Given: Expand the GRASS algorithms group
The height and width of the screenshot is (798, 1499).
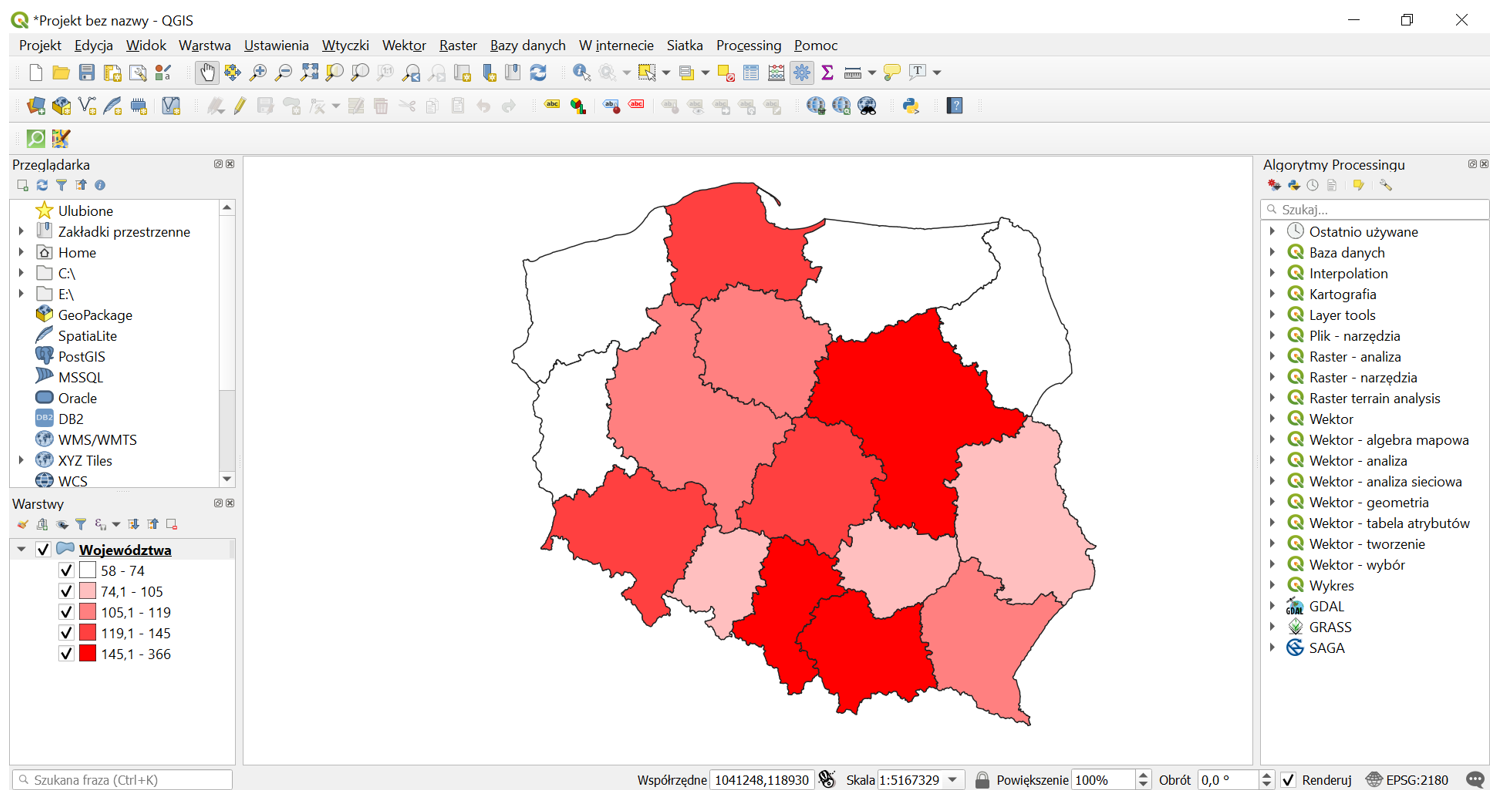Looking at the screenshot, I should (x=1274, y=627).
